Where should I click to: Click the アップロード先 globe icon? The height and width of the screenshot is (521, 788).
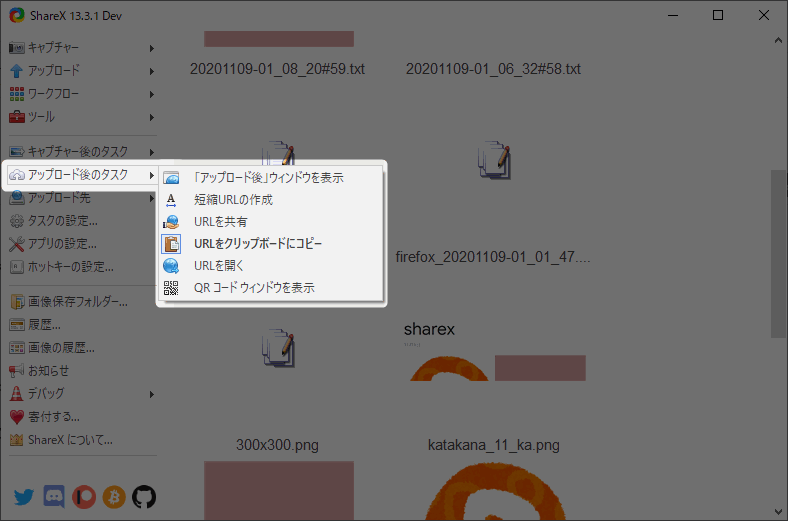click(x=17, y=198)
